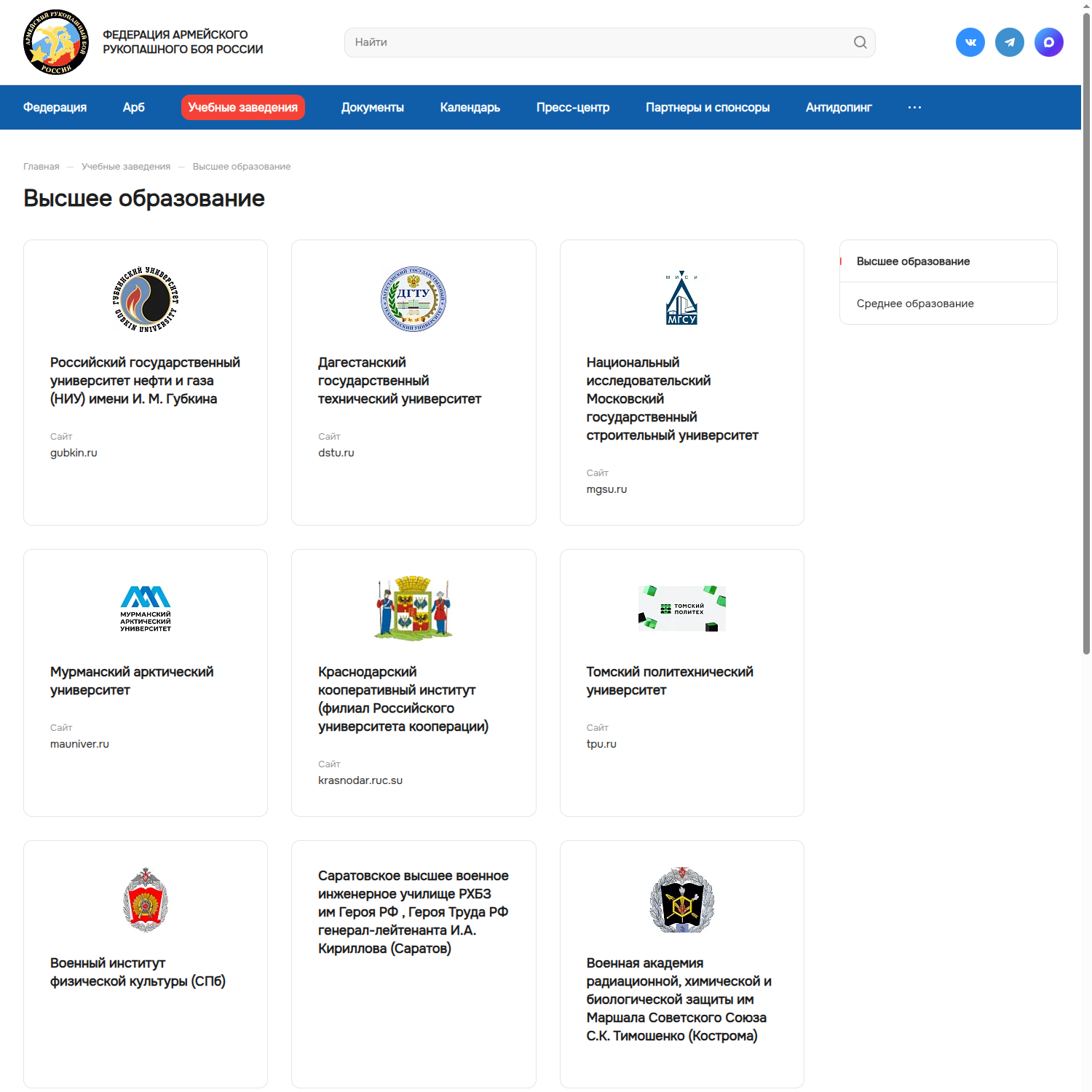
Task: Open the Документы menu
Action: pos(373,108)
